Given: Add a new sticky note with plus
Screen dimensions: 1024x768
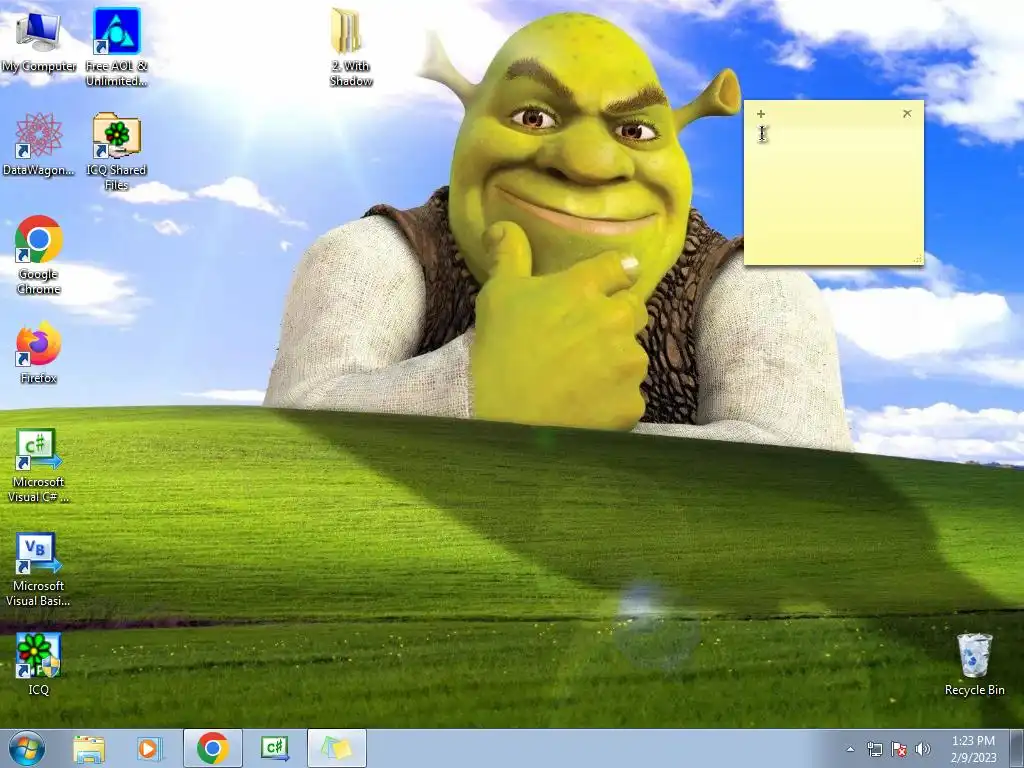Looking at the screenshot, I should coord(761,114).
